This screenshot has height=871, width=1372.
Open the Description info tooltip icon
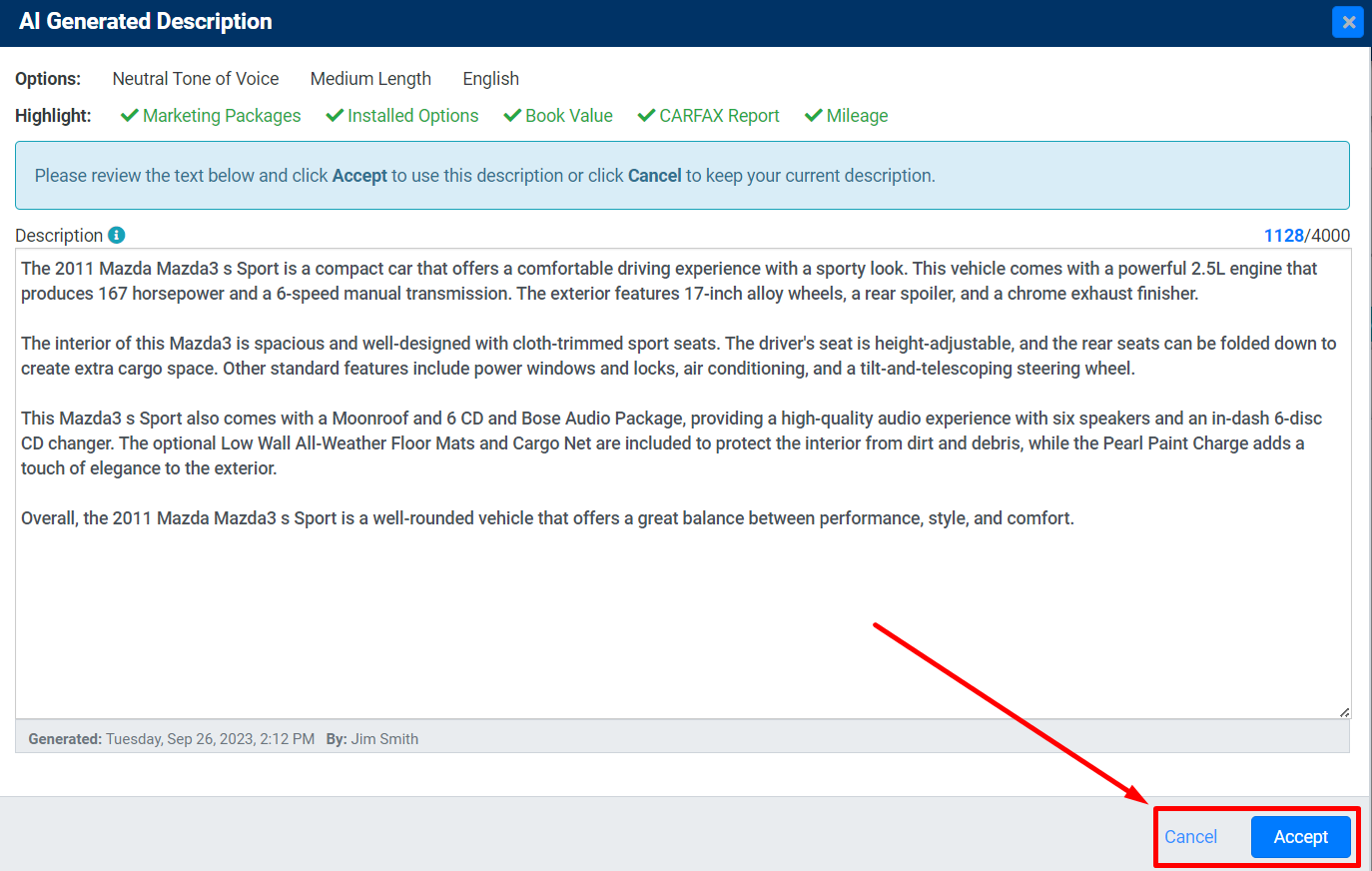point(117,235)
